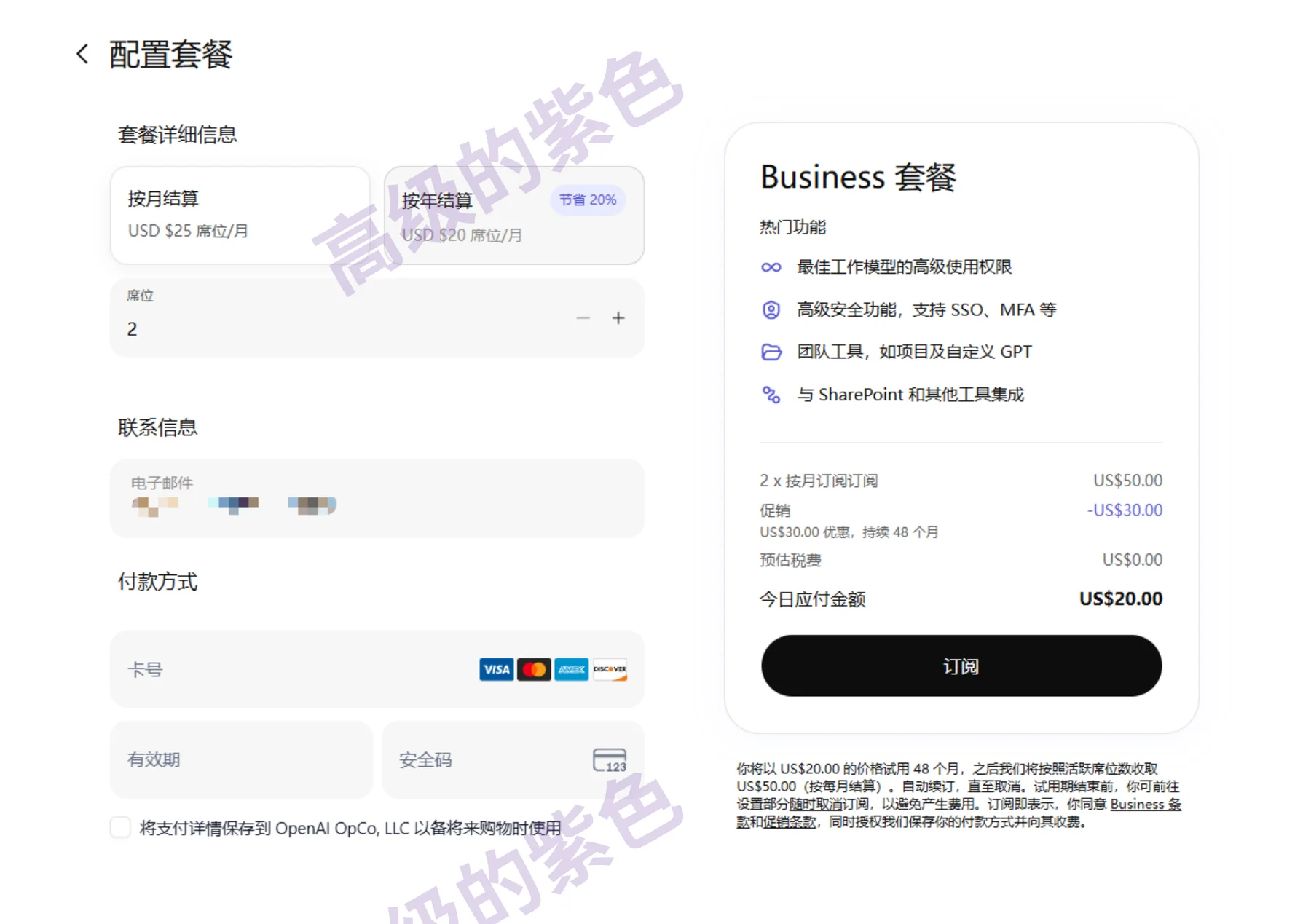Screen dimensions: 1311x924
Task: Focus the 有效期 expiry date field
Action: coord(241,759)
